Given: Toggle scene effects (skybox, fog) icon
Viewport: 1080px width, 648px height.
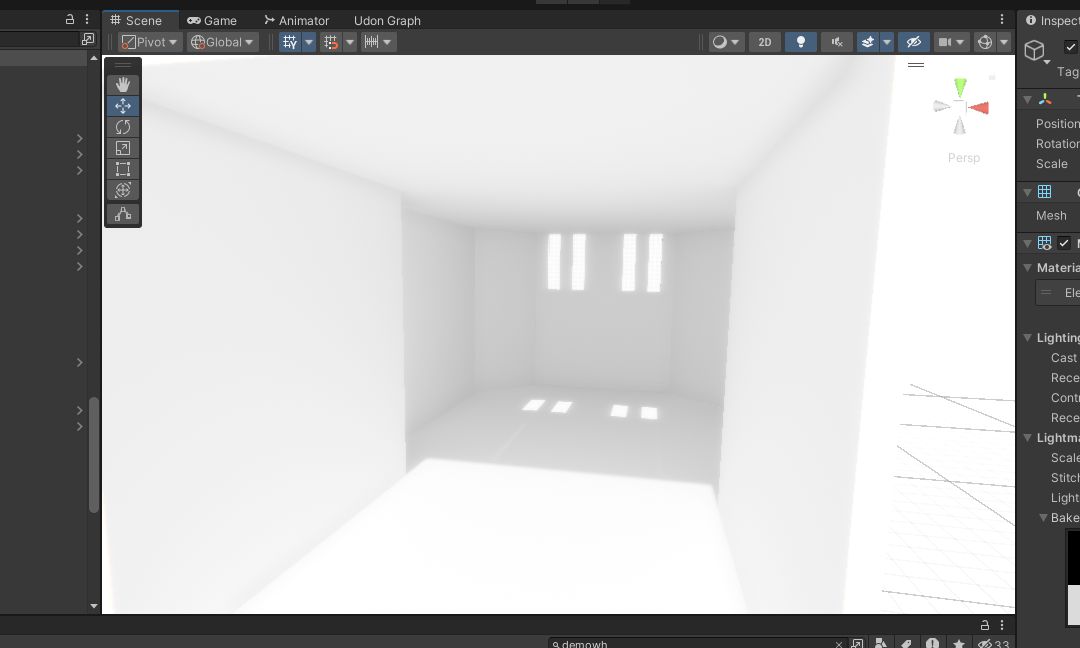Looking at the screenshot, I should (868, 42).
